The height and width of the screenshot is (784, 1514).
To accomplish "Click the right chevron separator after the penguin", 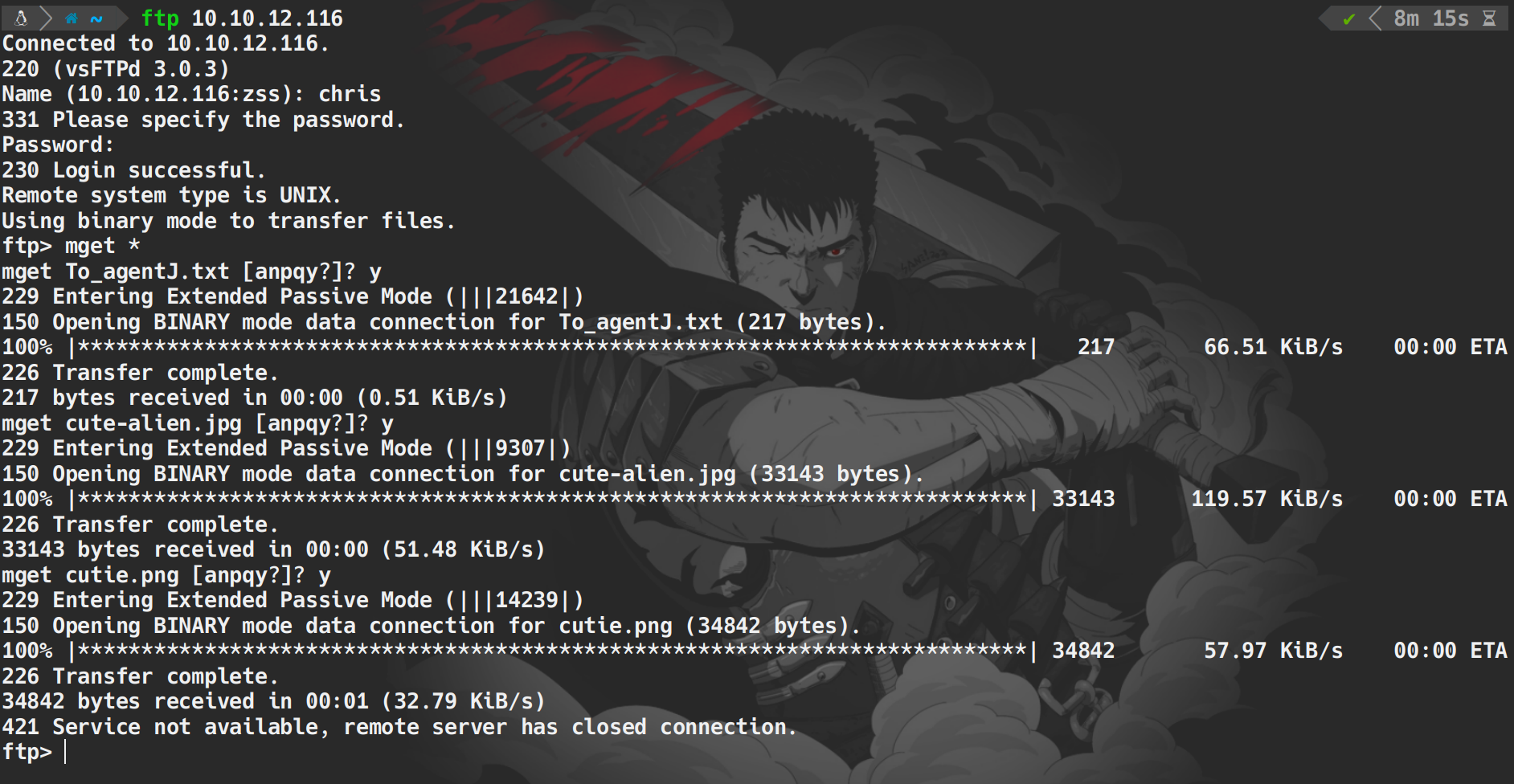I will pyautogui.click(x=45, y=18).
